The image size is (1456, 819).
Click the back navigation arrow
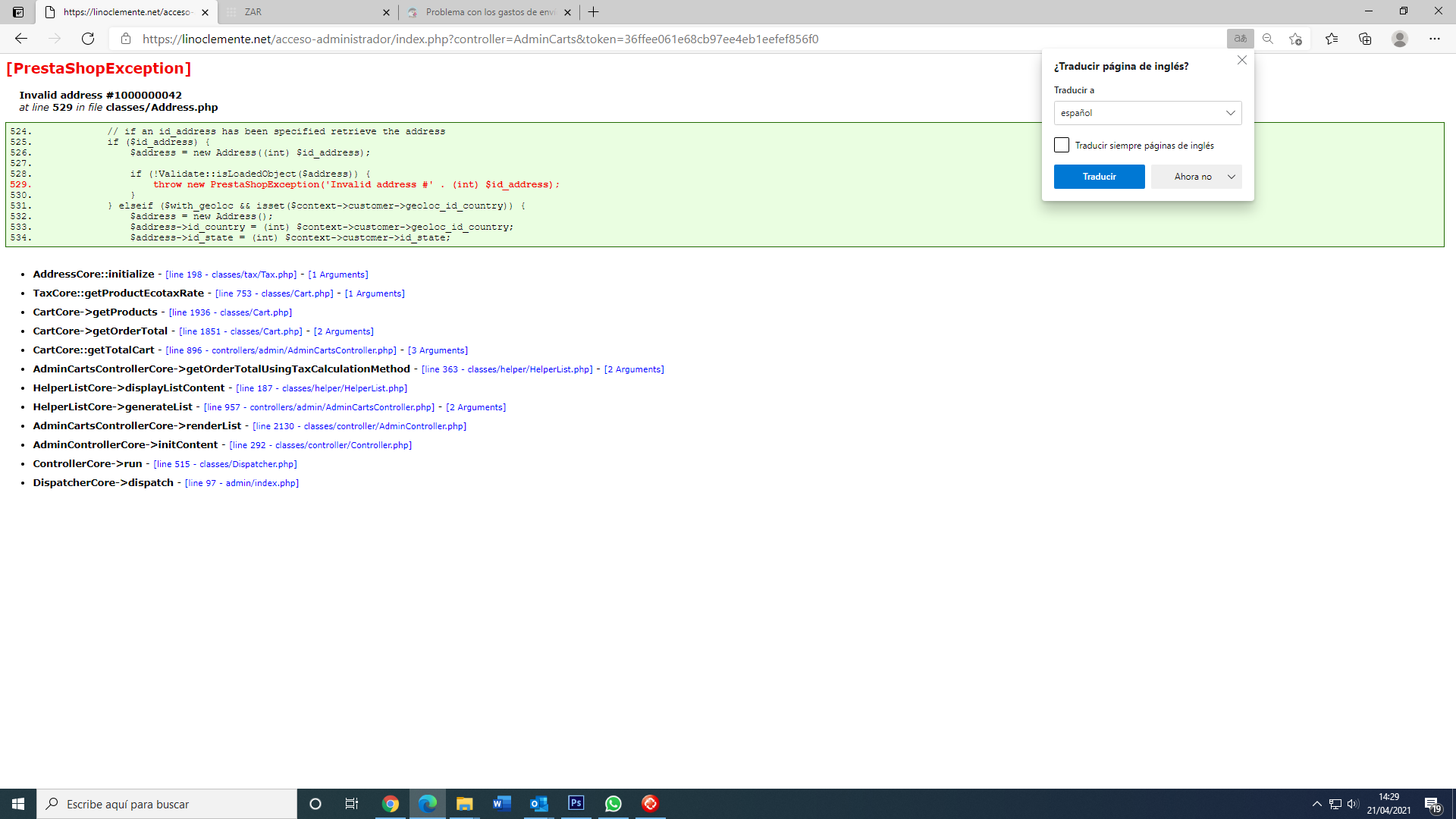[21, 39]
